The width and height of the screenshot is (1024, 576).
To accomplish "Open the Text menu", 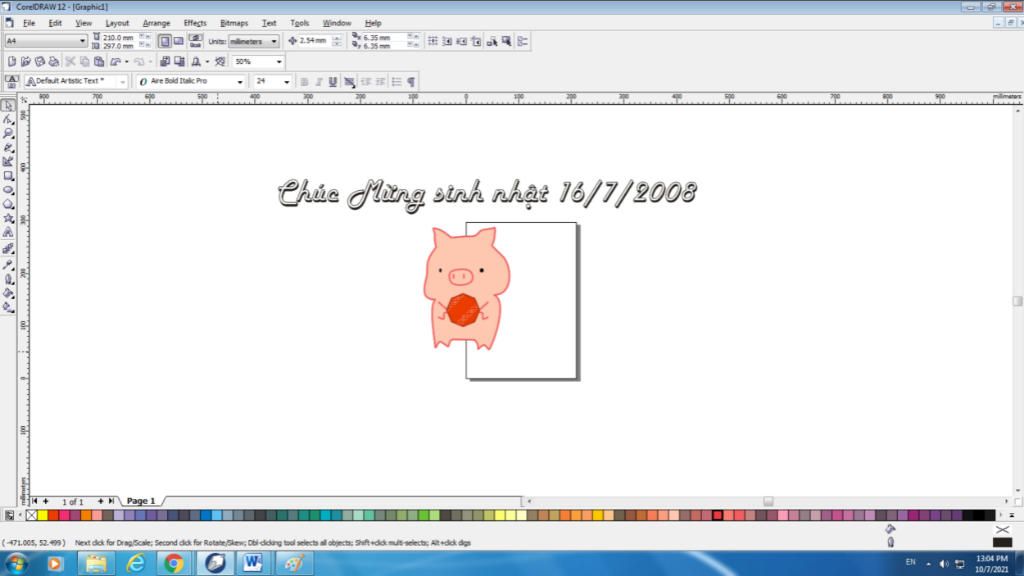I will click(269, 23).
